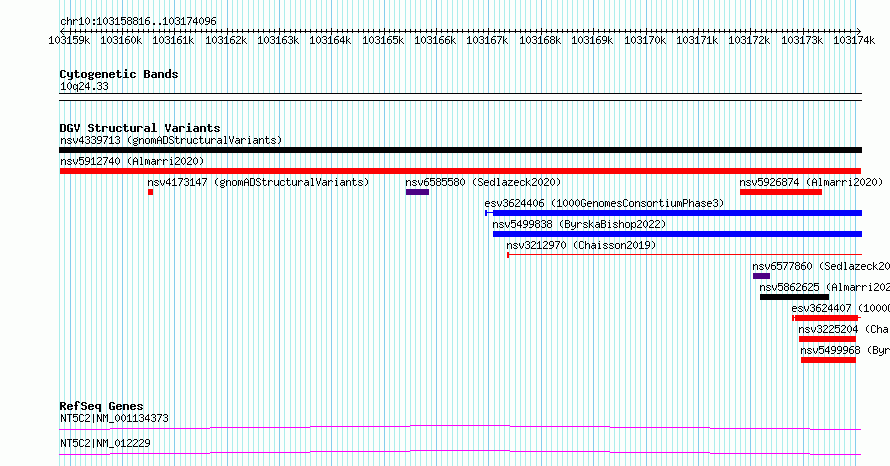Screen dimensions: 890x466
Task: Click the NT5C2 NM_001134373 magenta transcript line
Action: (460, 427)
